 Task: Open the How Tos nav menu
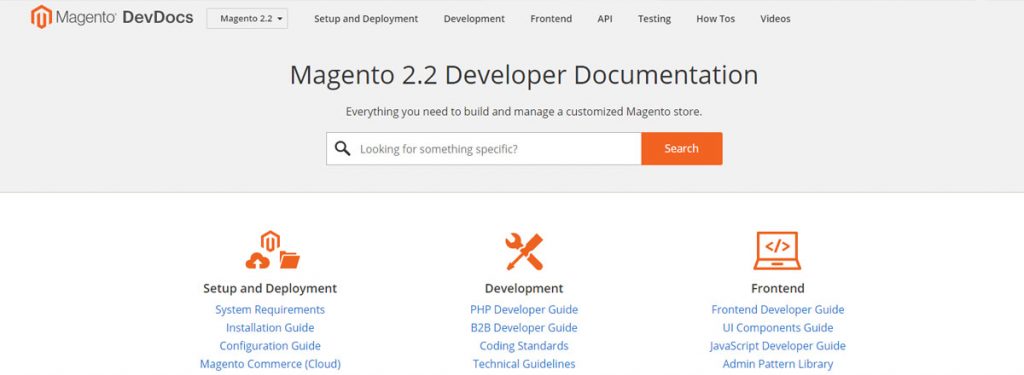point(716,19)
